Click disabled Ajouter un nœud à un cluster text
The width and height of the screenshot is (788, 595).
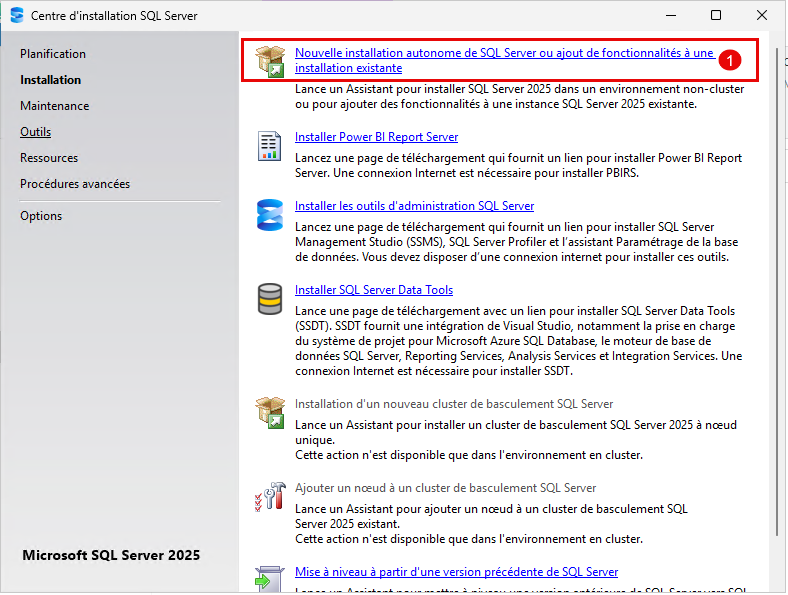445,488
